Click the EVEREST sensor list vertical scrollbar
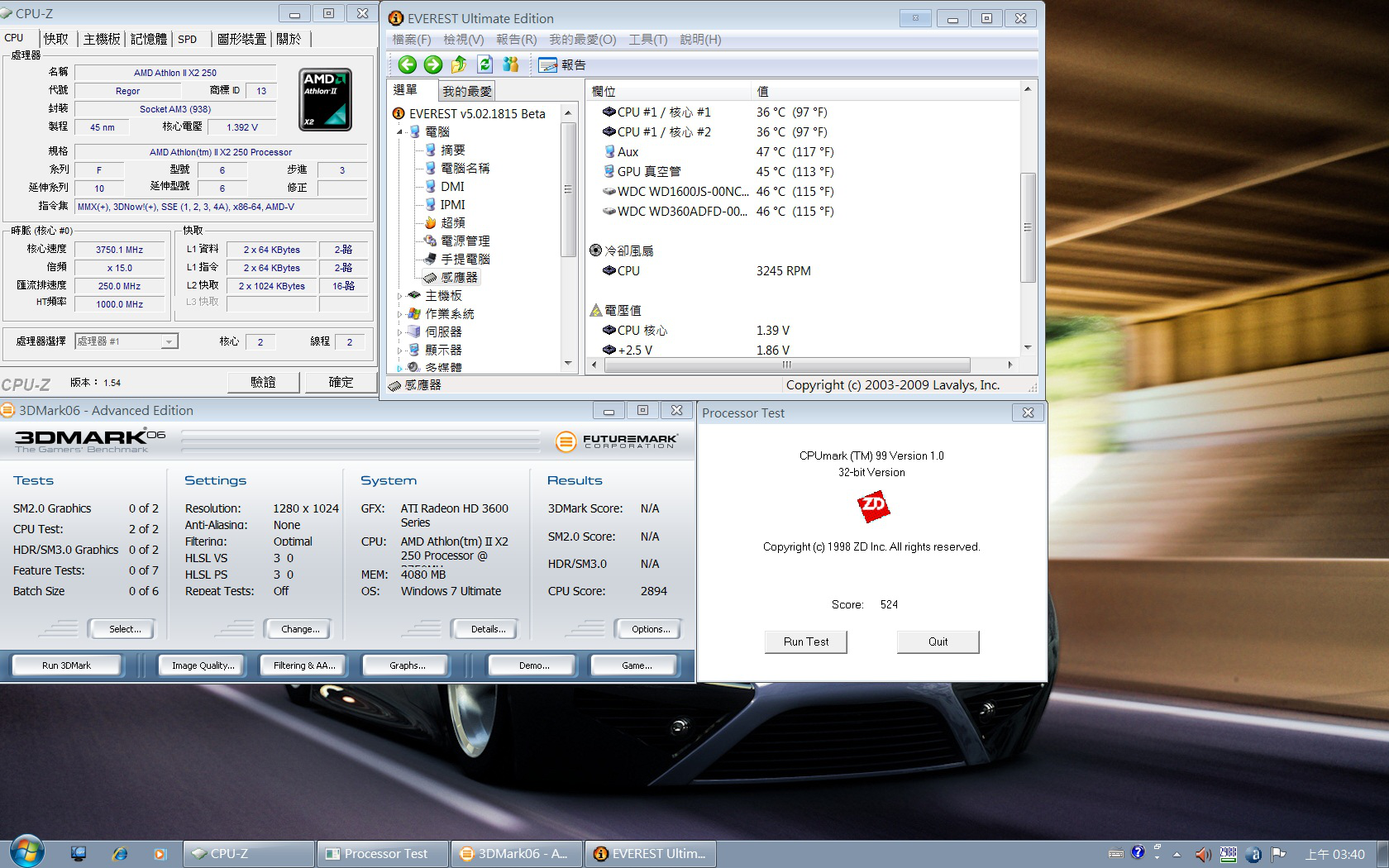Viewport: 1389px width, 868px height. click(1028, 227)
